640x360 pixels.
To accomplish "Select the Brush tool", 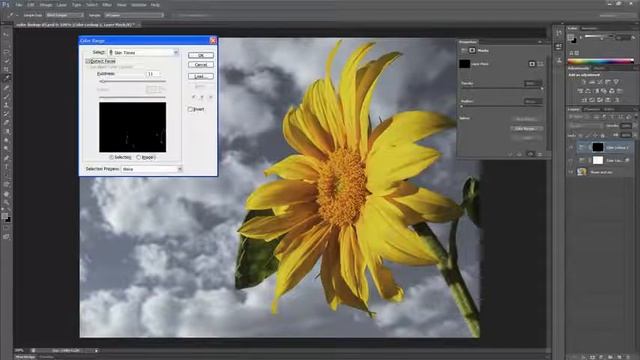I will tap(6, 96).
